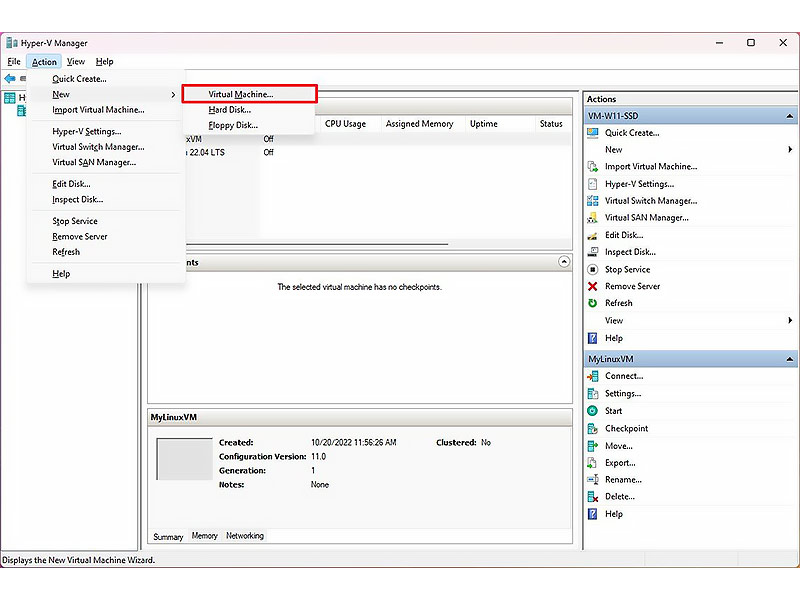This screenshot has width=800, height=600.
Task: Click the Settings icon under MyLinuxVM
Action: (x=592, y=393)
